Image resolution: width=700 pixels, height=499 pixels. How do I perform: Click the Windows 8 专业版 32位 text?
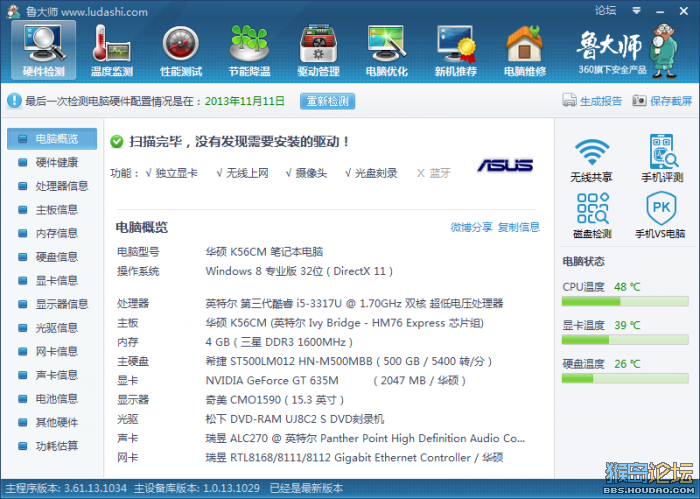(x=264, y=271)
